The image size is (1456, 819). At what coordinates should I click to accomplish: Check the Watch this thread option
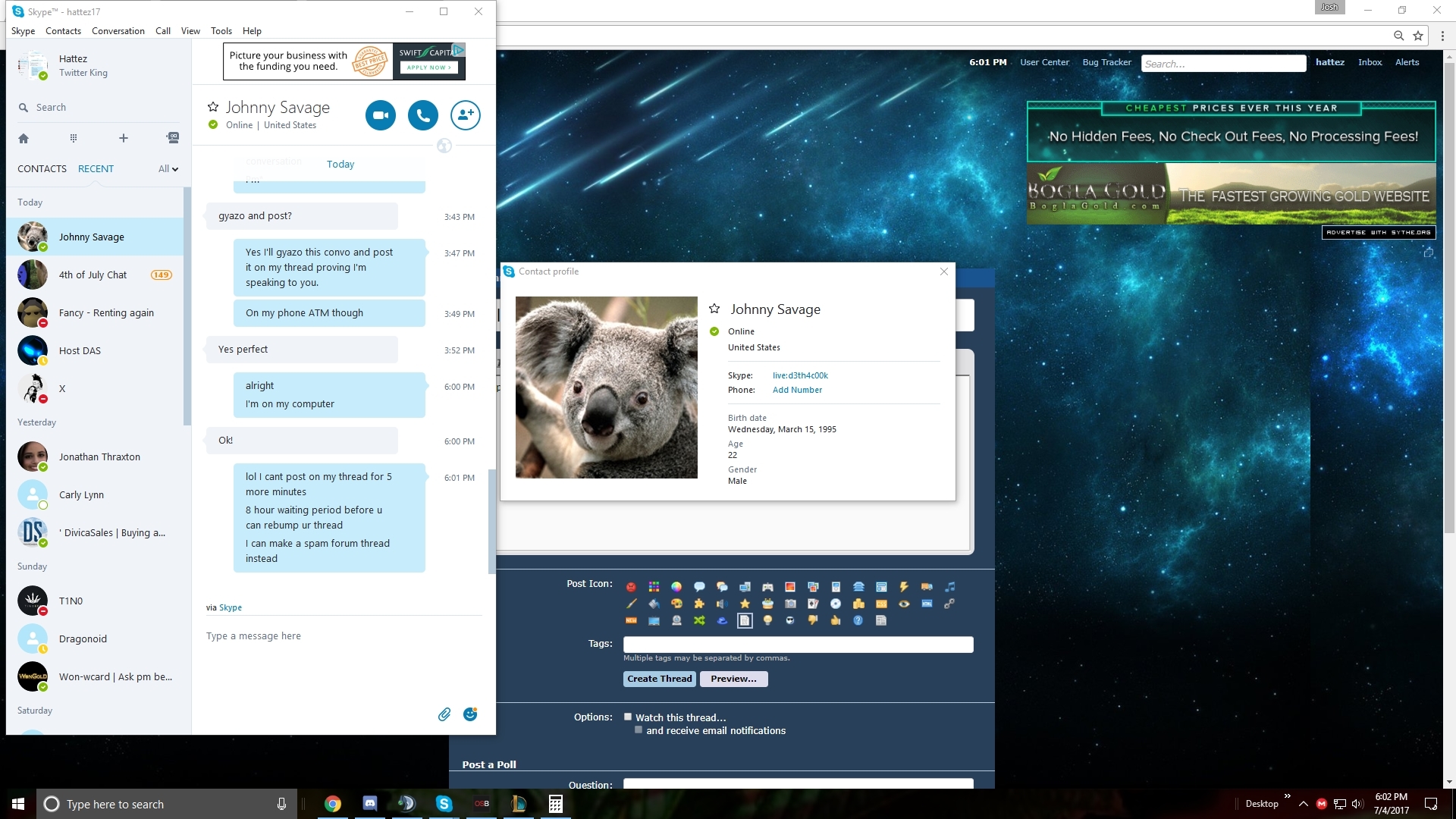pos(628,717)
